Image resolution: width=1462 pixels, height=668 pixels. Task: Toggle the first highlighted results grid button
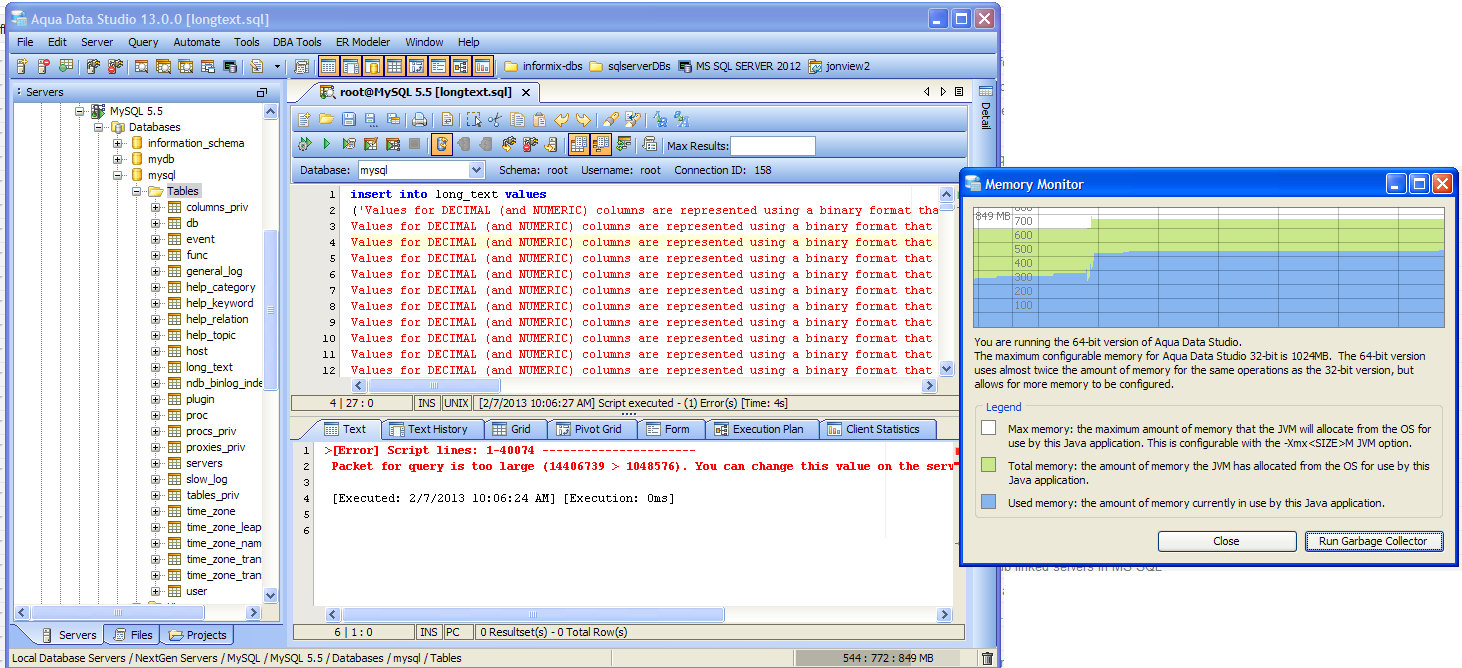pyautogui.click(x=579, y=145)
